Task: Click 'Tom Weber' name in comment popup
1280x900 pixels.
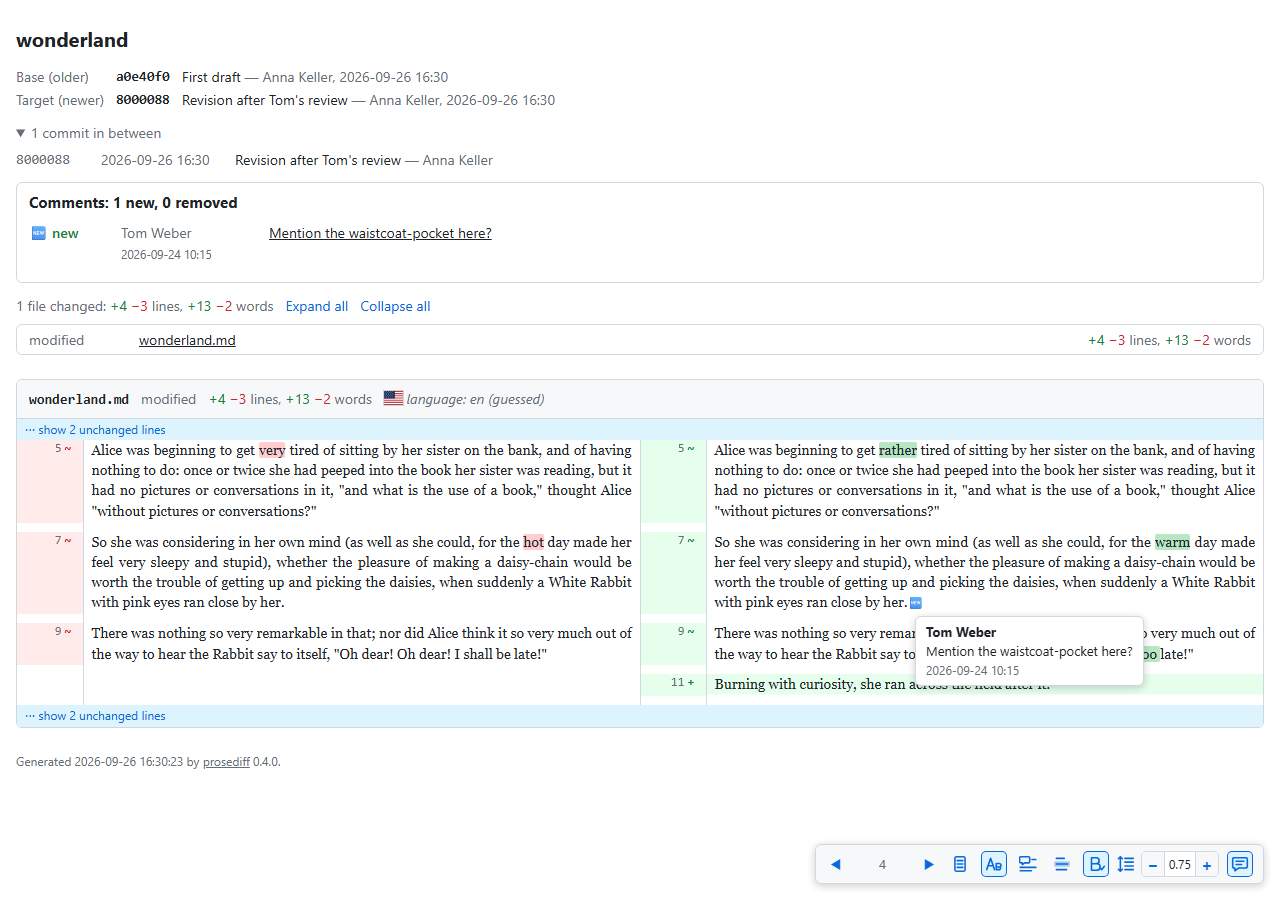Action: pos(961,632)
